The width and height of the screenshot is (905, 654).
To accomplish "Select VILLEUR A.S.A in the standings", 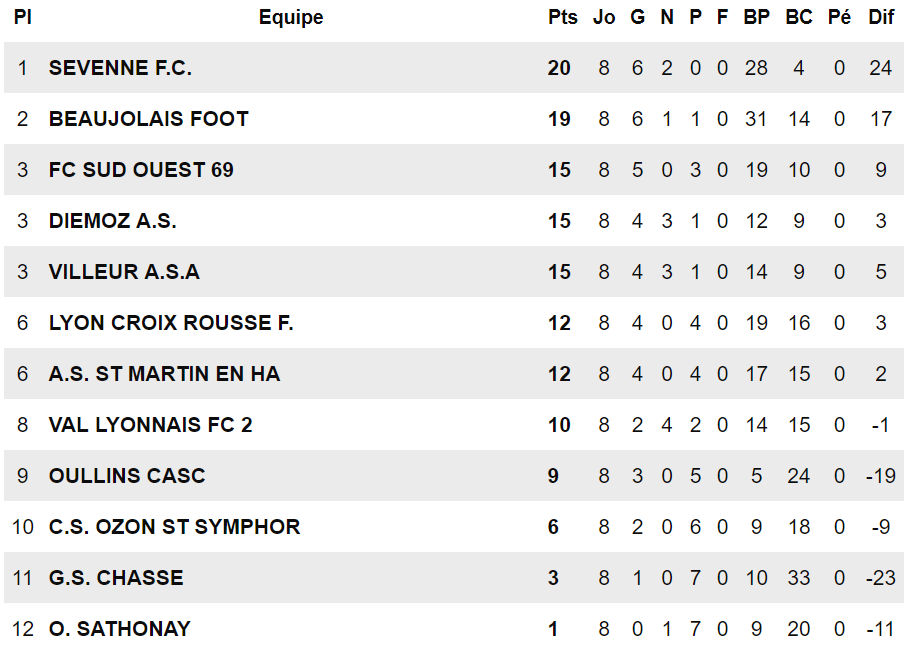I will click(124, 272).
